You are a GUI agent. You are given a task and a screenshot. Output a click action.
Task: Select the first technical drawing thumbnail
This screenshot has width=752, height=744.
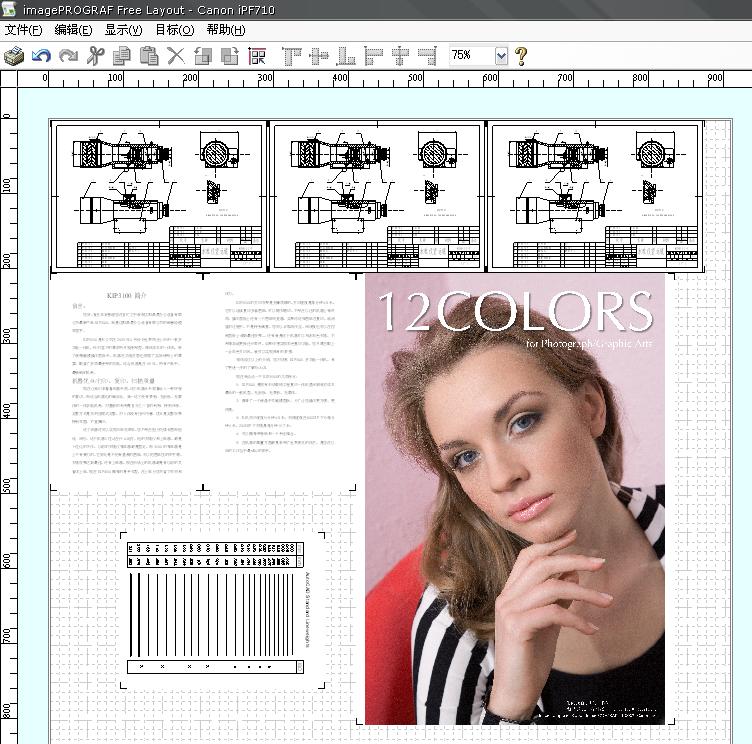pyautogui.click(x=159, y=197)
